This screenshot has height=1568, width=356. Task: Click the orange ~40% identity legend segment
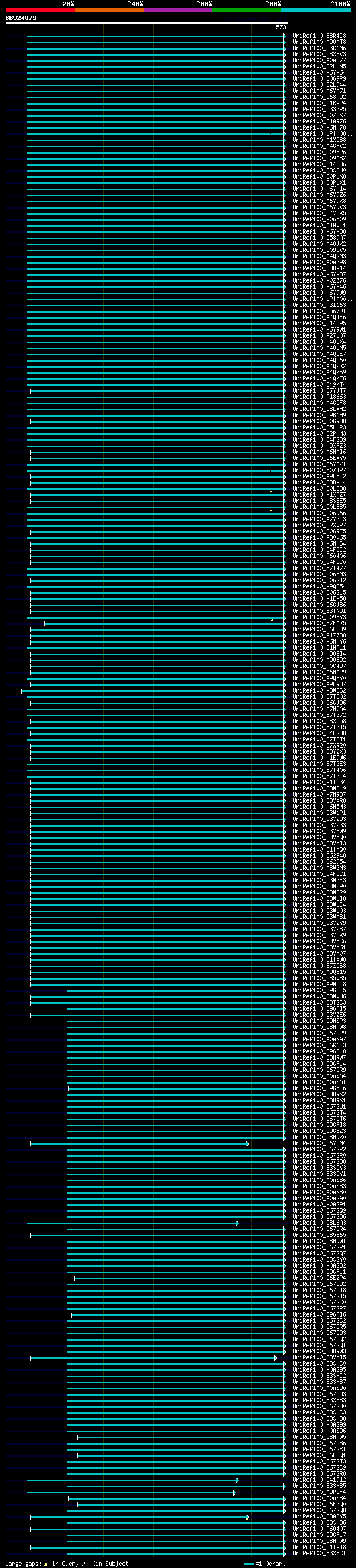pos(109,10)
